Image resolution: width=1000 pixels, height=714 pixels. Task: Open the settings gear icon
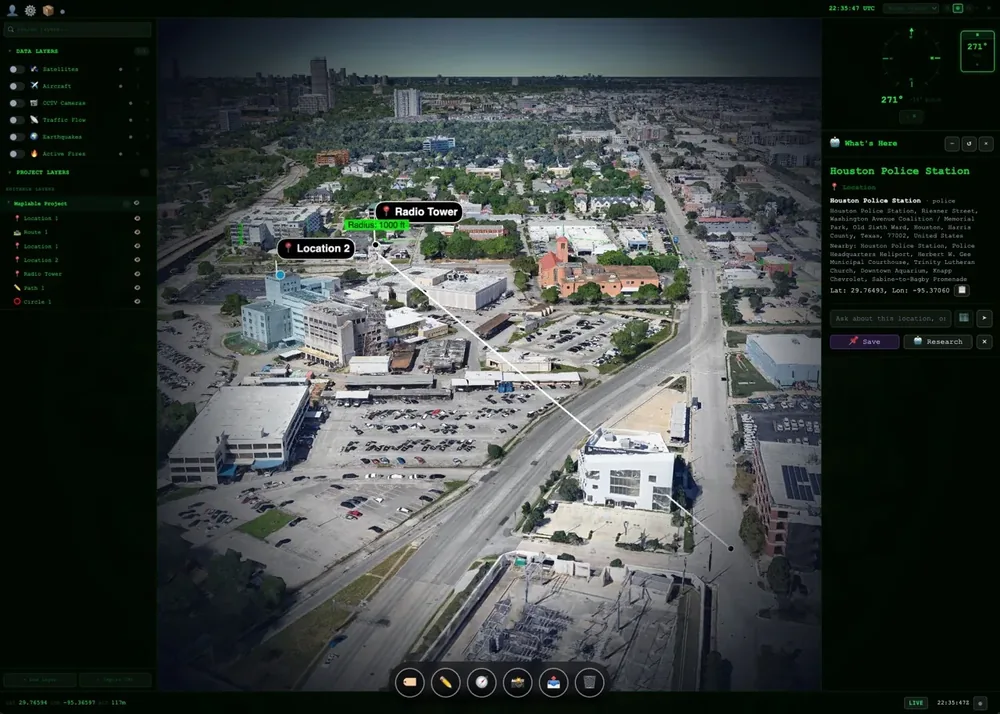pyautogui.click(x=30, y=10)
